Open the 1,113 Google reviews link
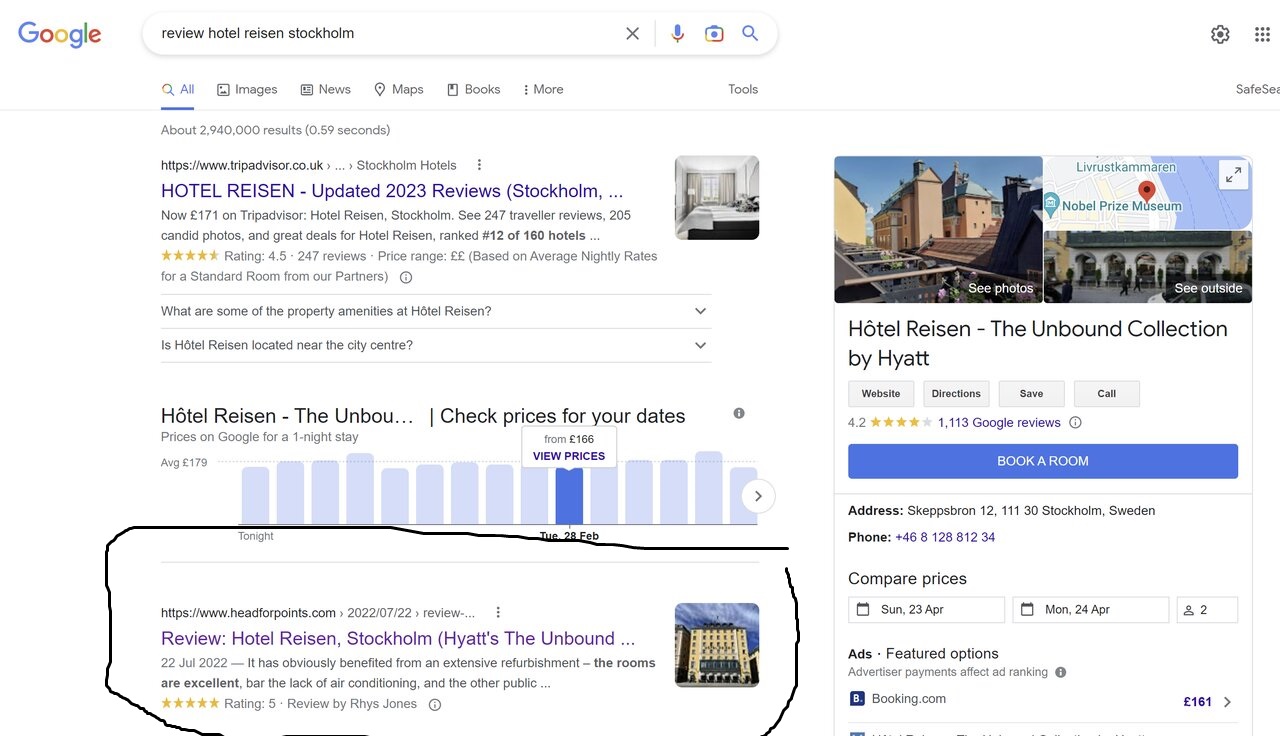The height and width of the screenshot is (736, 1280). pos(999,423)
